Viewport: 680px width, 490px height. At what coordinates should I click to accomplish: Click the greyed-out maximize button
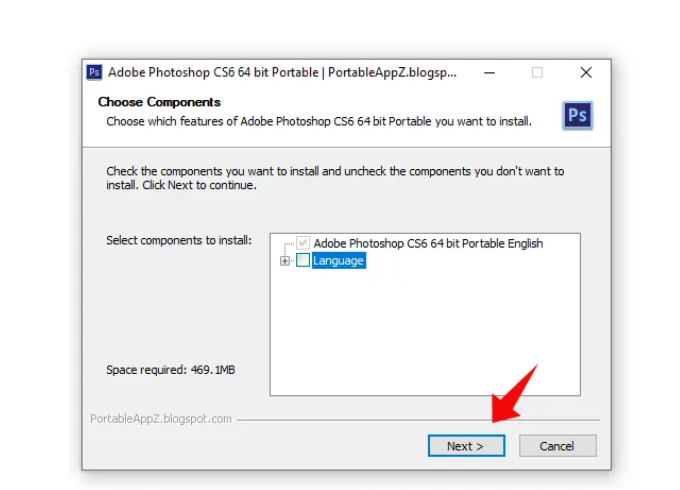(x=537, y=72)
